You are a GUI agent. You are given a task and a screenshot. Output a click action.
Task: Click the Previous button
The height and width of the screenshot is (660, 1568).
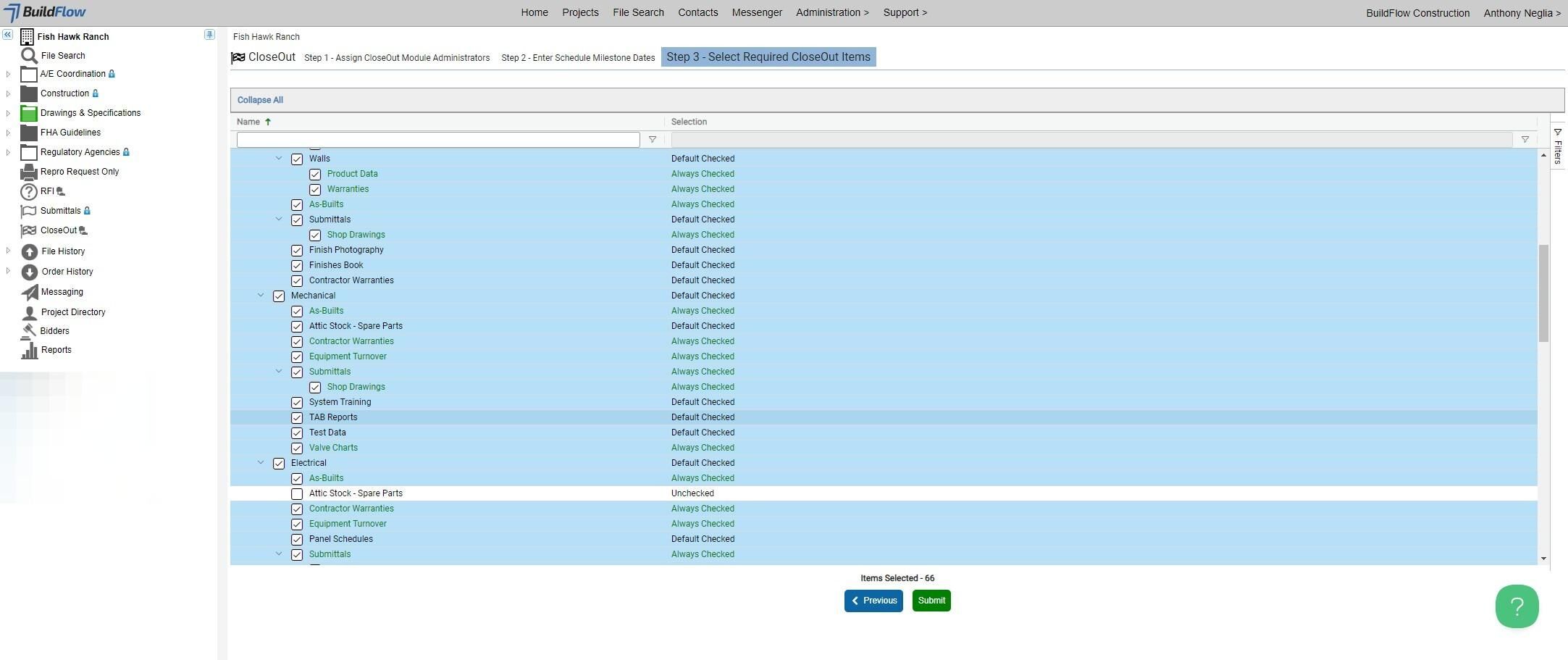(873, 601)
